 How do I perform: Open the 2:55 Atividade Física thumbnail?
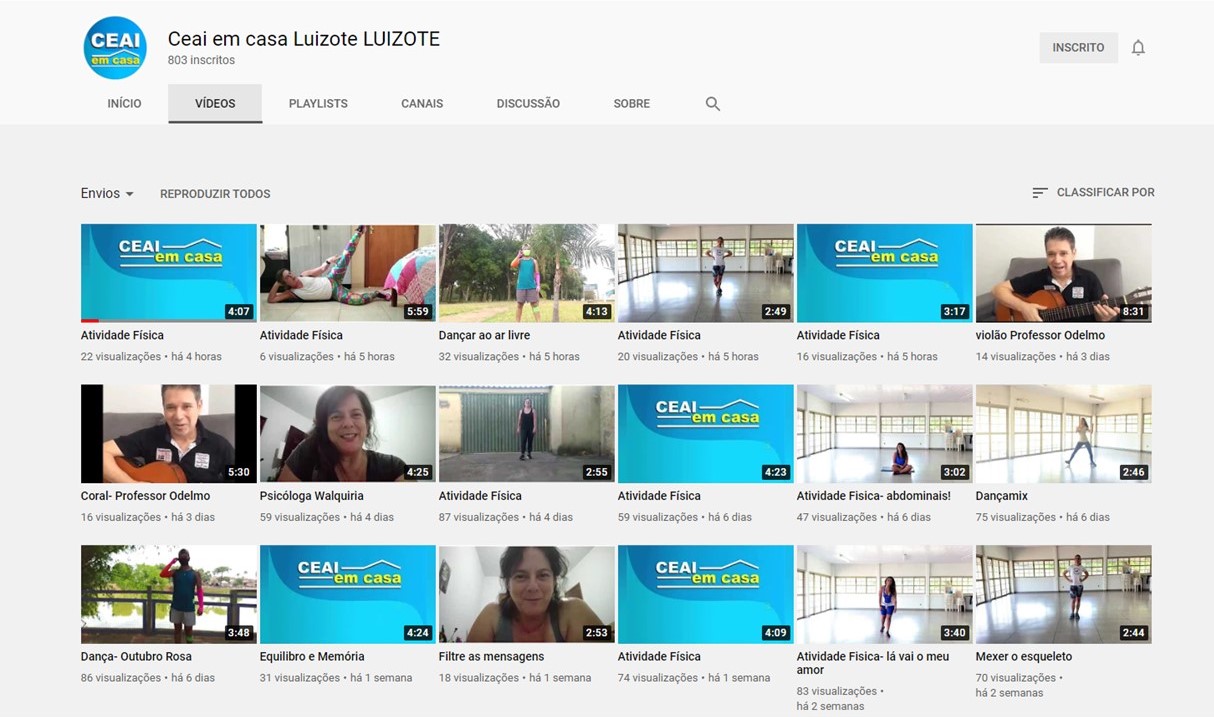coord(527,434)
